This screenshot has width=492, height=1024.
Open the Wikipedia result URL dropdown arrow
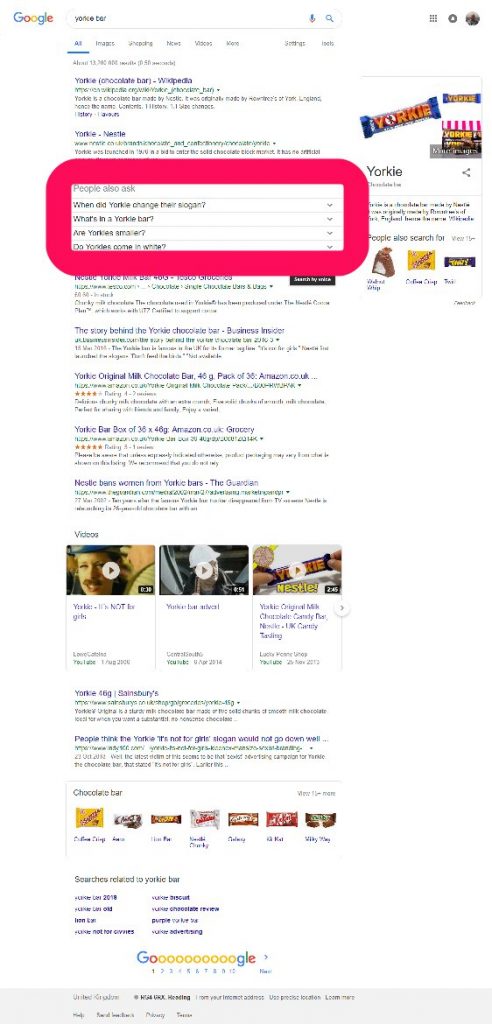click(x=218, y=89)
